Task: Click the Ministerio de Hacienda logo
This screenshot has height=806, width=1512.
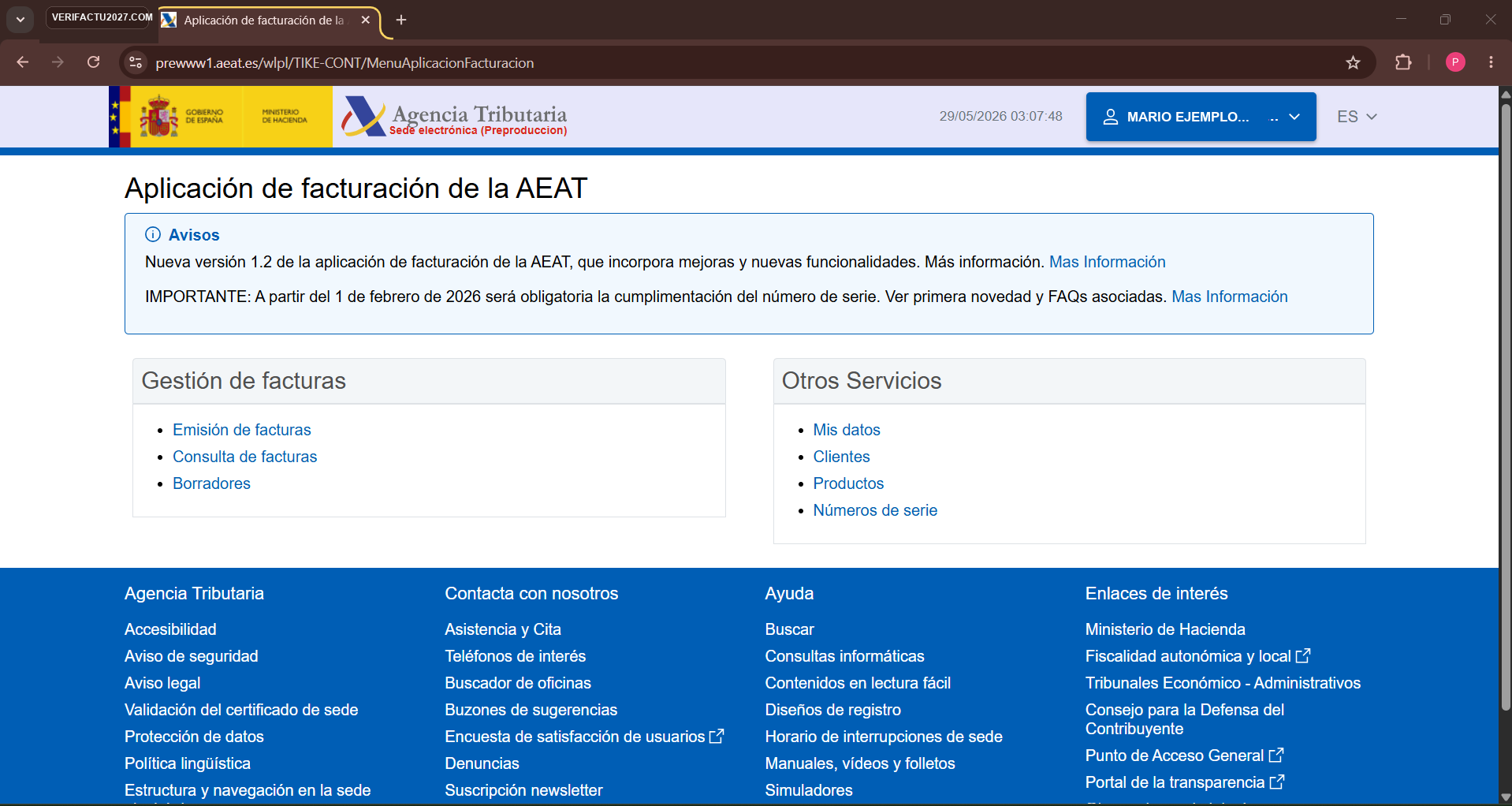Action: [285, 117]
